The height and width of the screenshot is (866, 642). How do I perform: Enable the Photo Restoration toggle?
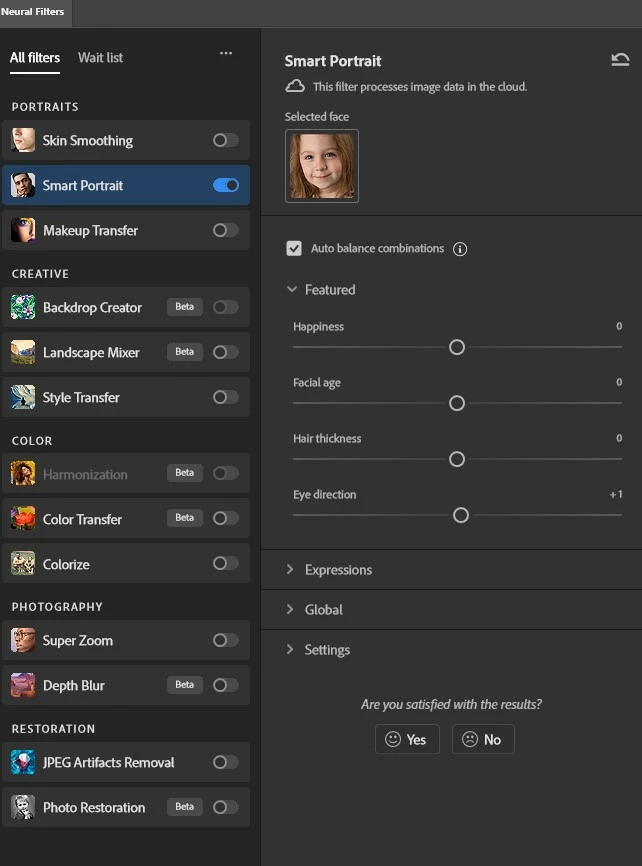click(226, 807)
